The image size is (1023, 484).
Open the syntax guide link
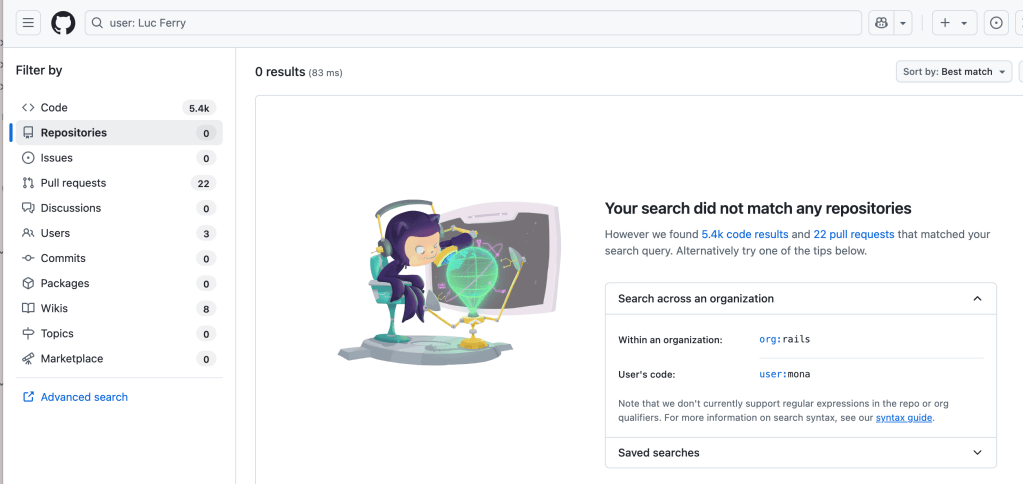pyautogui.click(x=904, y=418)
